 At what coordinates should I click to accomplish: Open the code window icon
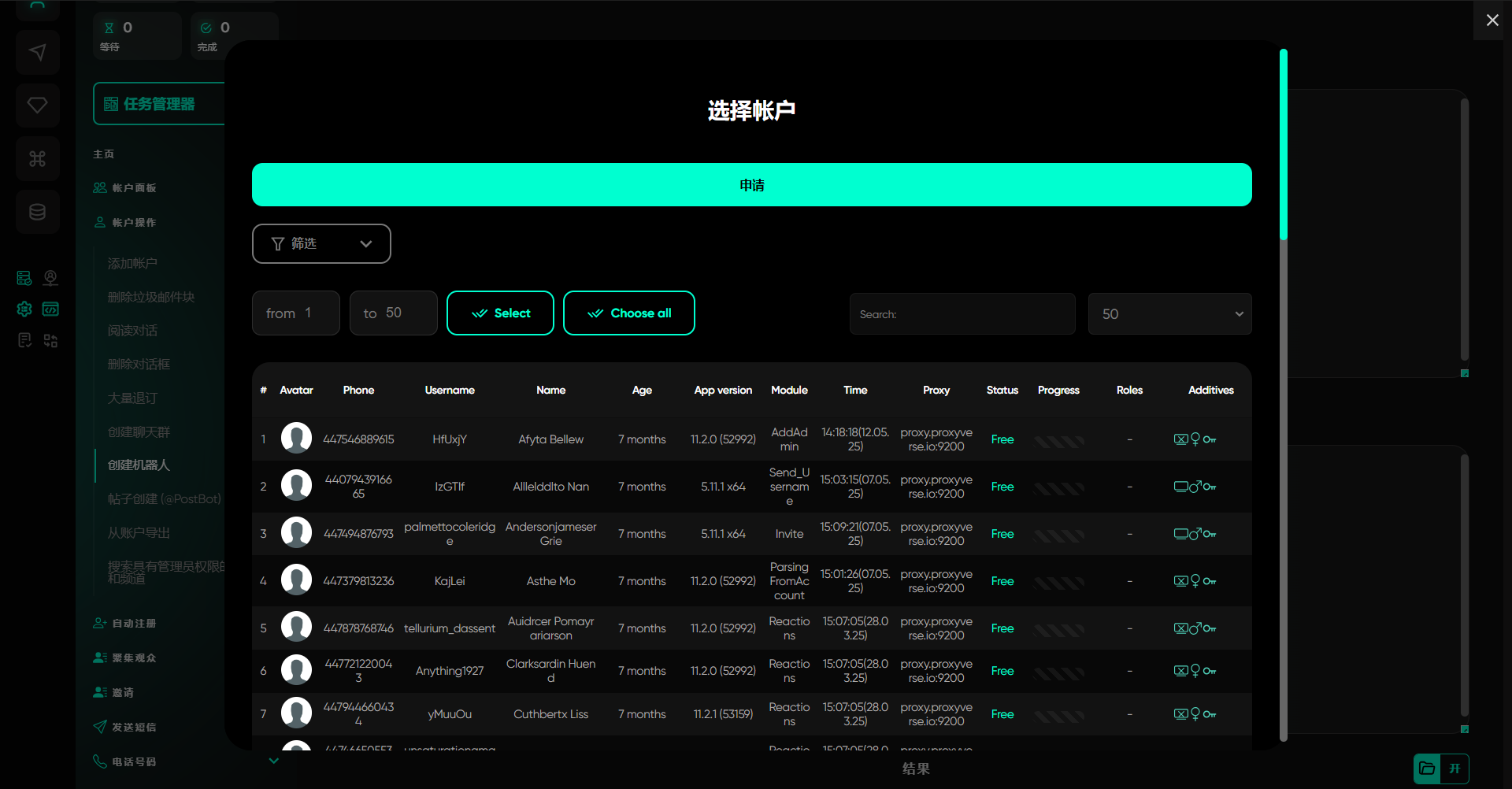click(x=50, y=309)
